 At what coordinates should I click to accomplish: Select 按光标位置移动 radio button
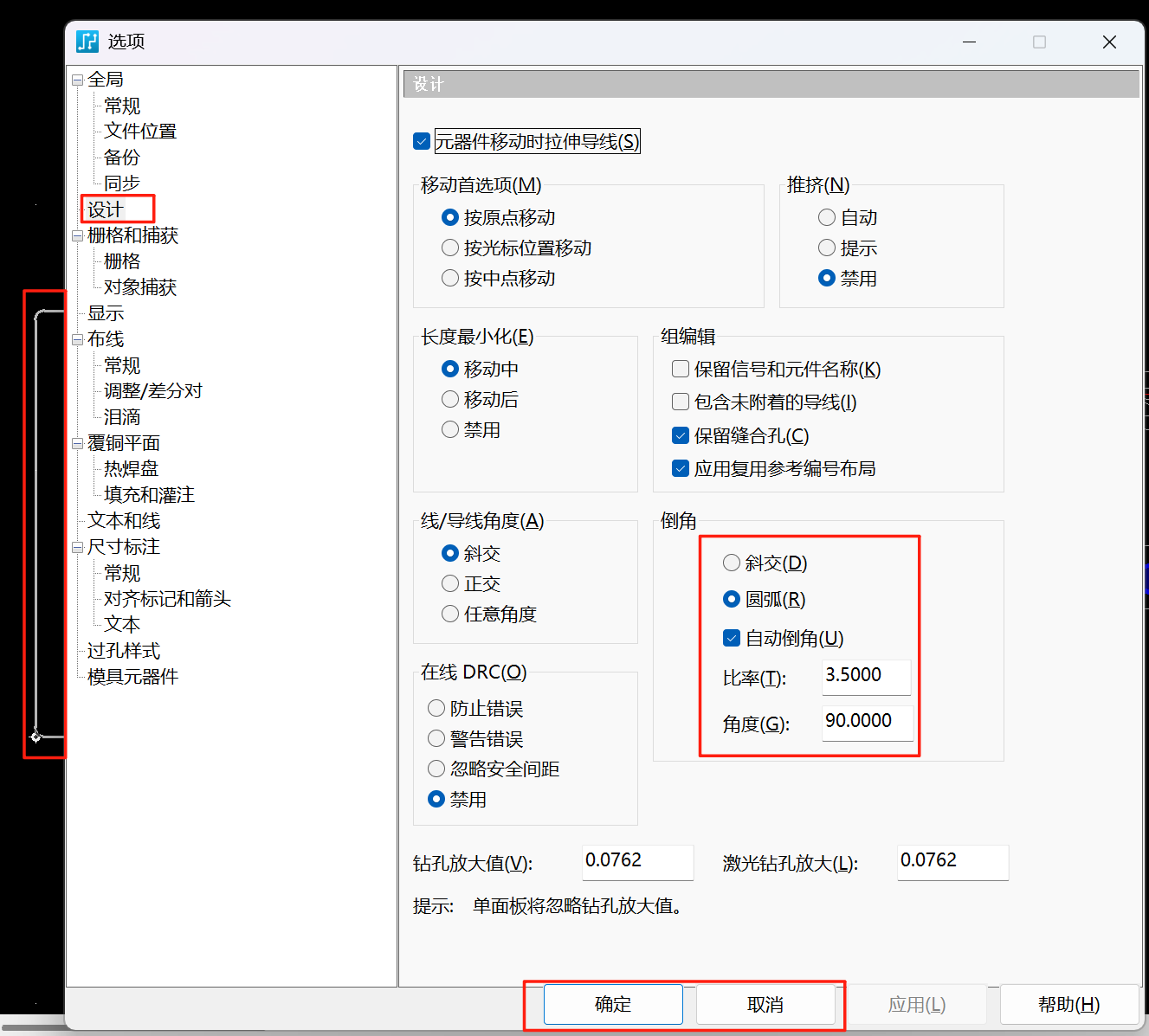pyautogui.click(x=450, y=248)
